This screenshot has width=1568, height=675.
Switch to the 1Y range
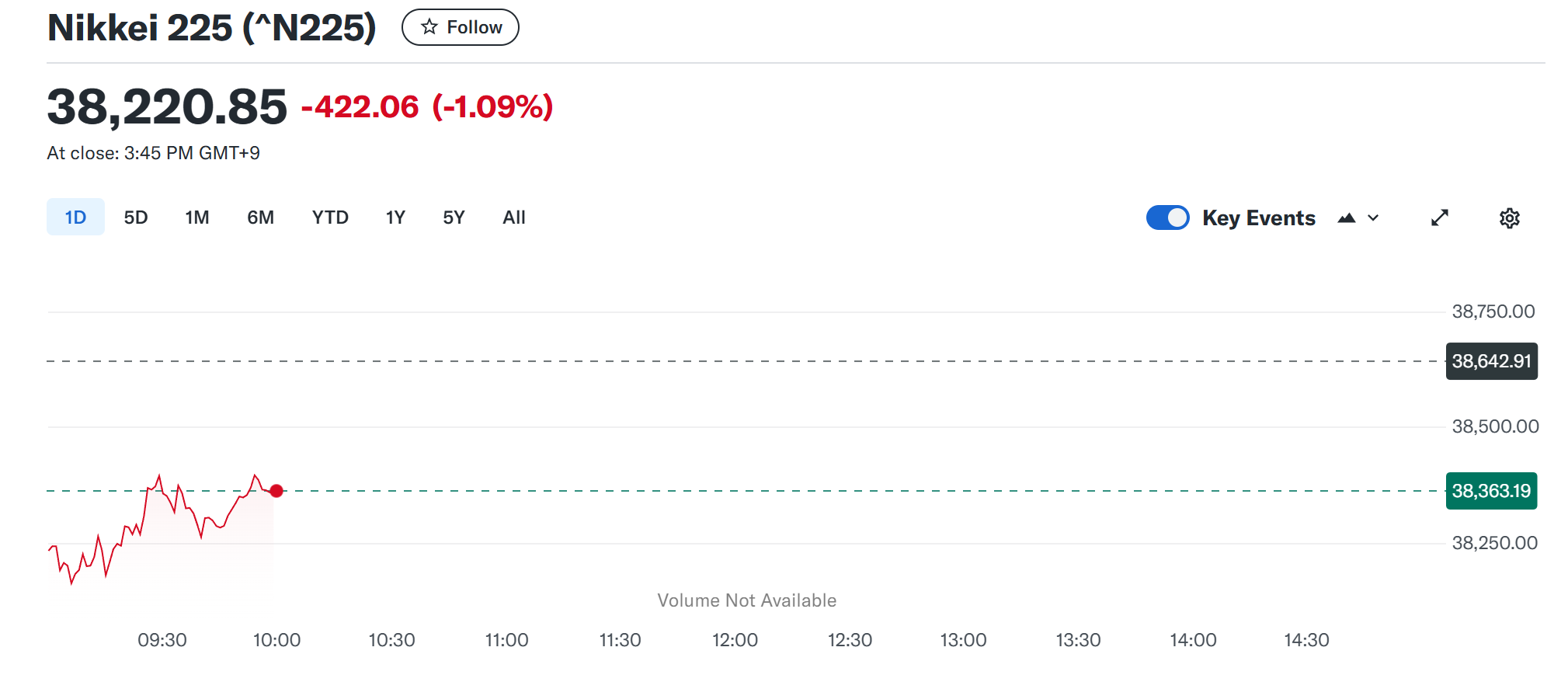click(x=395, y=217)
